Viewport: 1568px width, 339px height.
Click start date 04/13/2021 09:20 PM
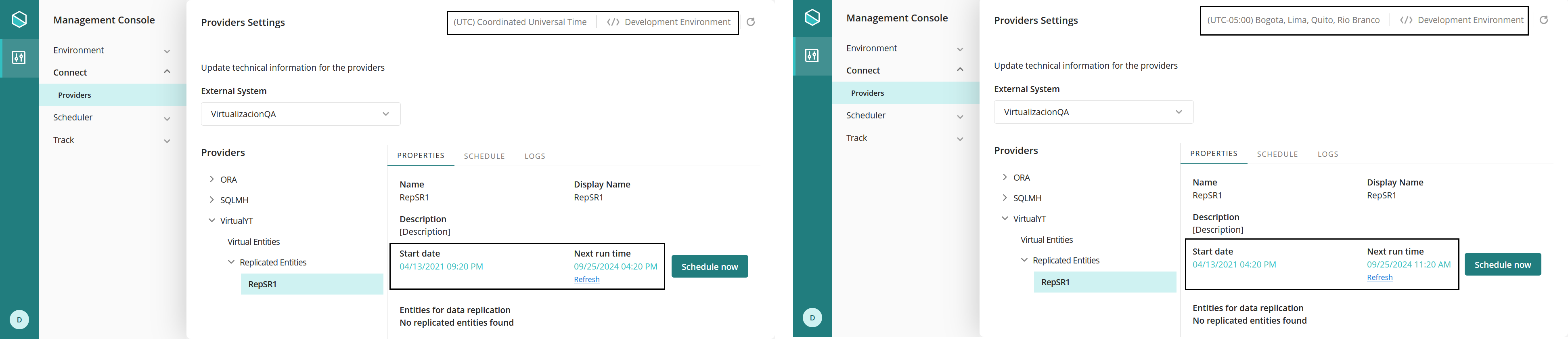[x=441, y=266]
